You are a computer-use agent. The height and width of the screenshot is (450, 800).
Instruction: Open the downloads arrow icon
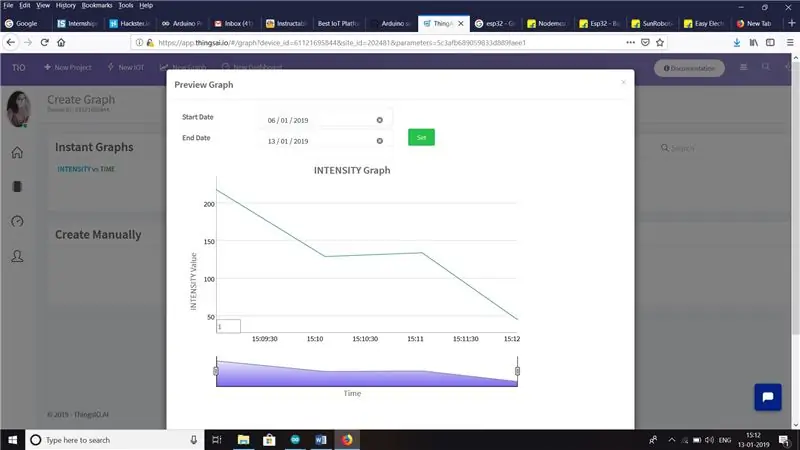pyautogui.click(x=737, y=43)
